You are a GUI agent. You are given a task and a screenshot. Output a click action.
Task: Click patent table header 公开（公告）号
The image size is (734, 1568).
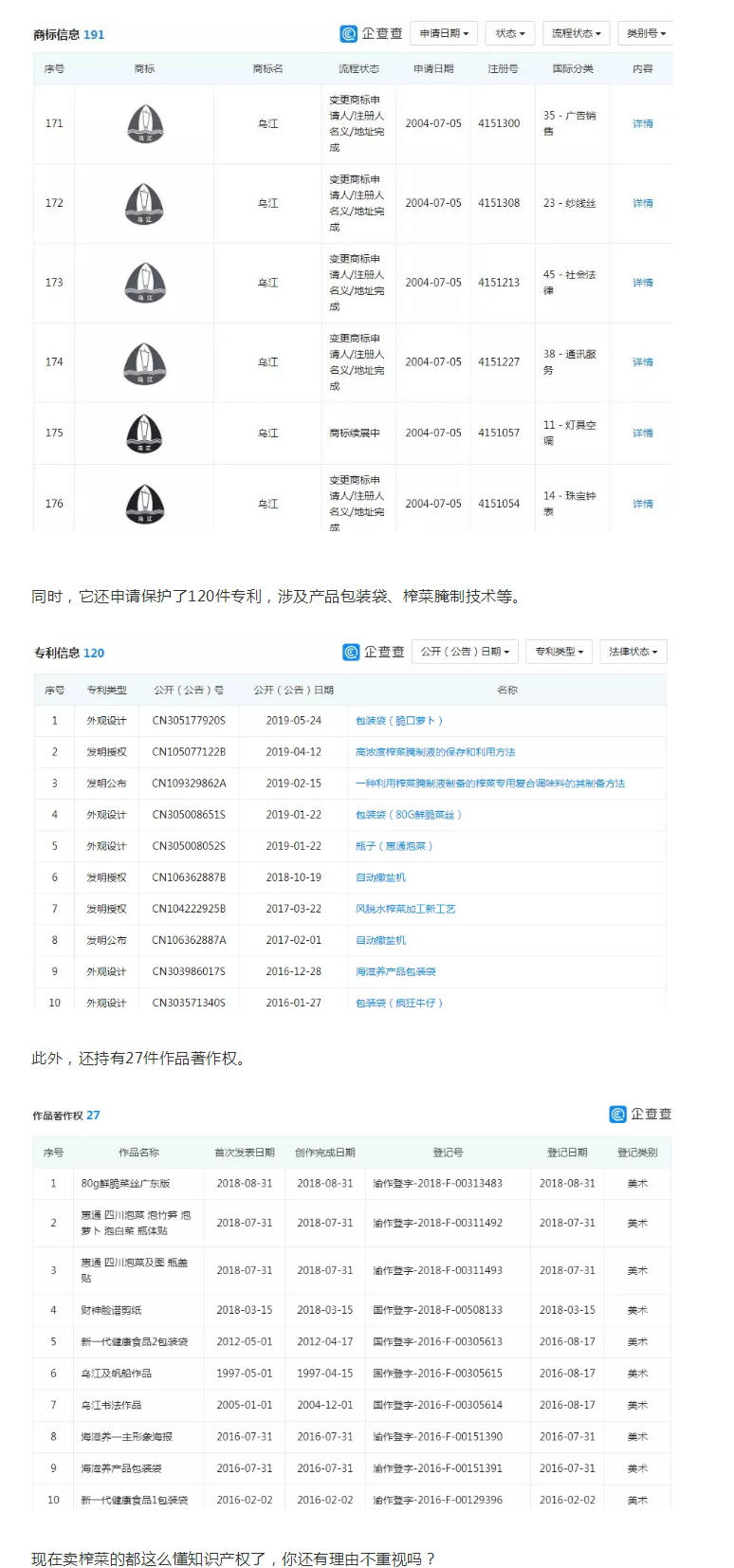pos(189,691)
